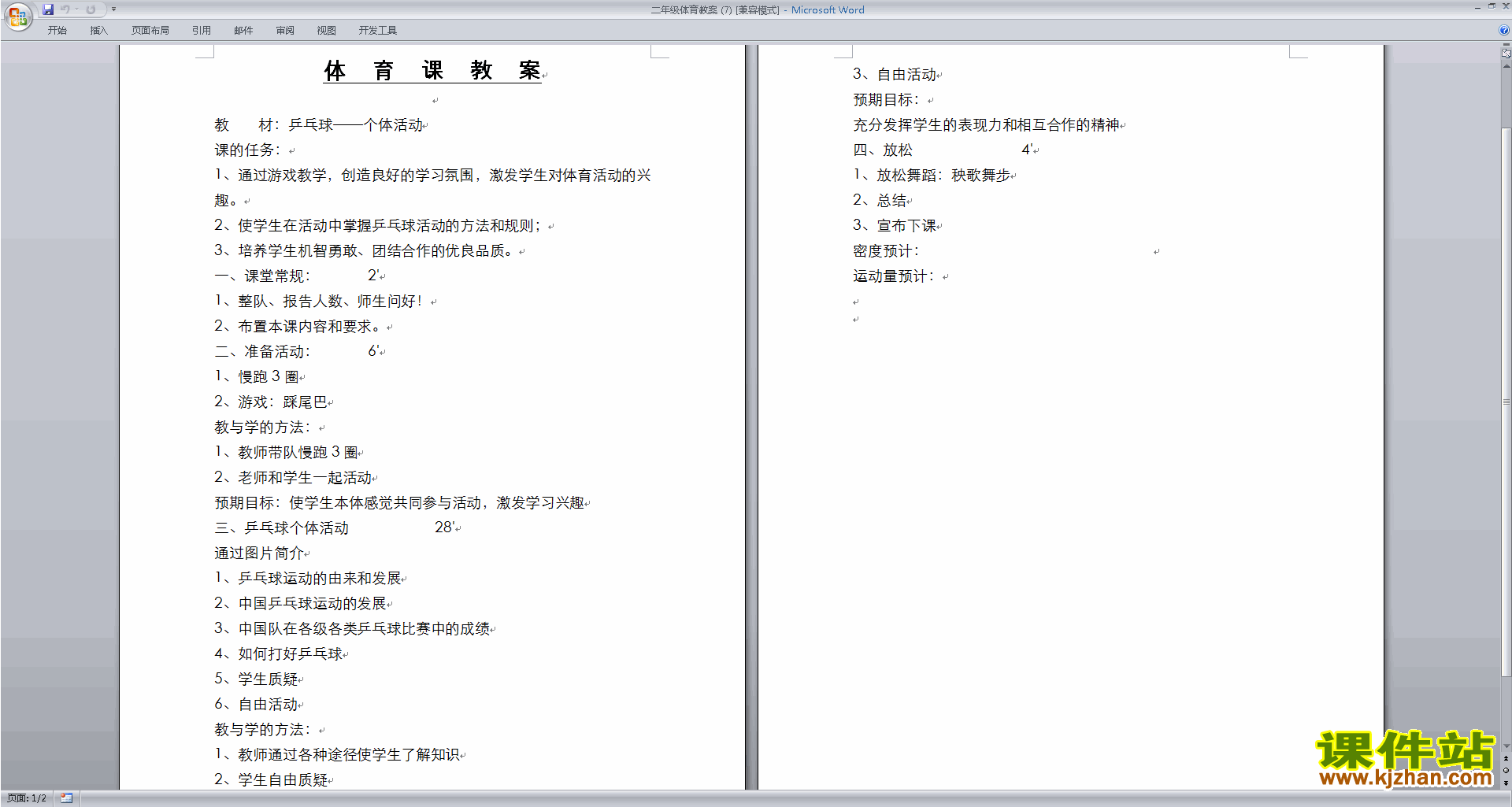Open the 审阅 ribbon tab
This screenshot has height=807, width=1512.
(x=285, y=31)
